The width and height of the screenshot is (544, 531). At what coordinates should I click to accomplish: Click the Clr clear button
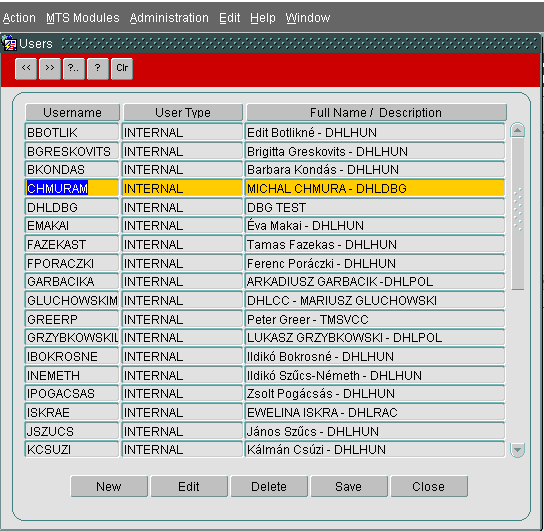tap(122, 68)
